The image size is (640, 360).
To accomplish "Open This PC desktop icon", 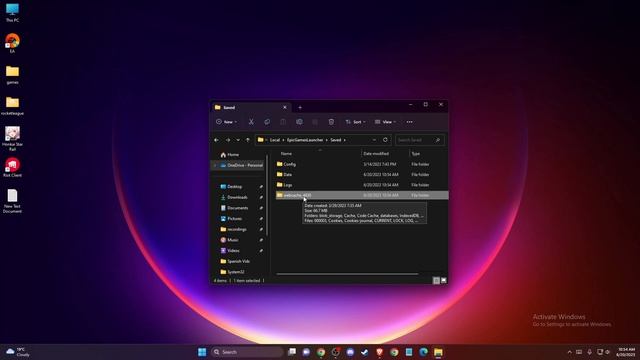I will [12, 13].
